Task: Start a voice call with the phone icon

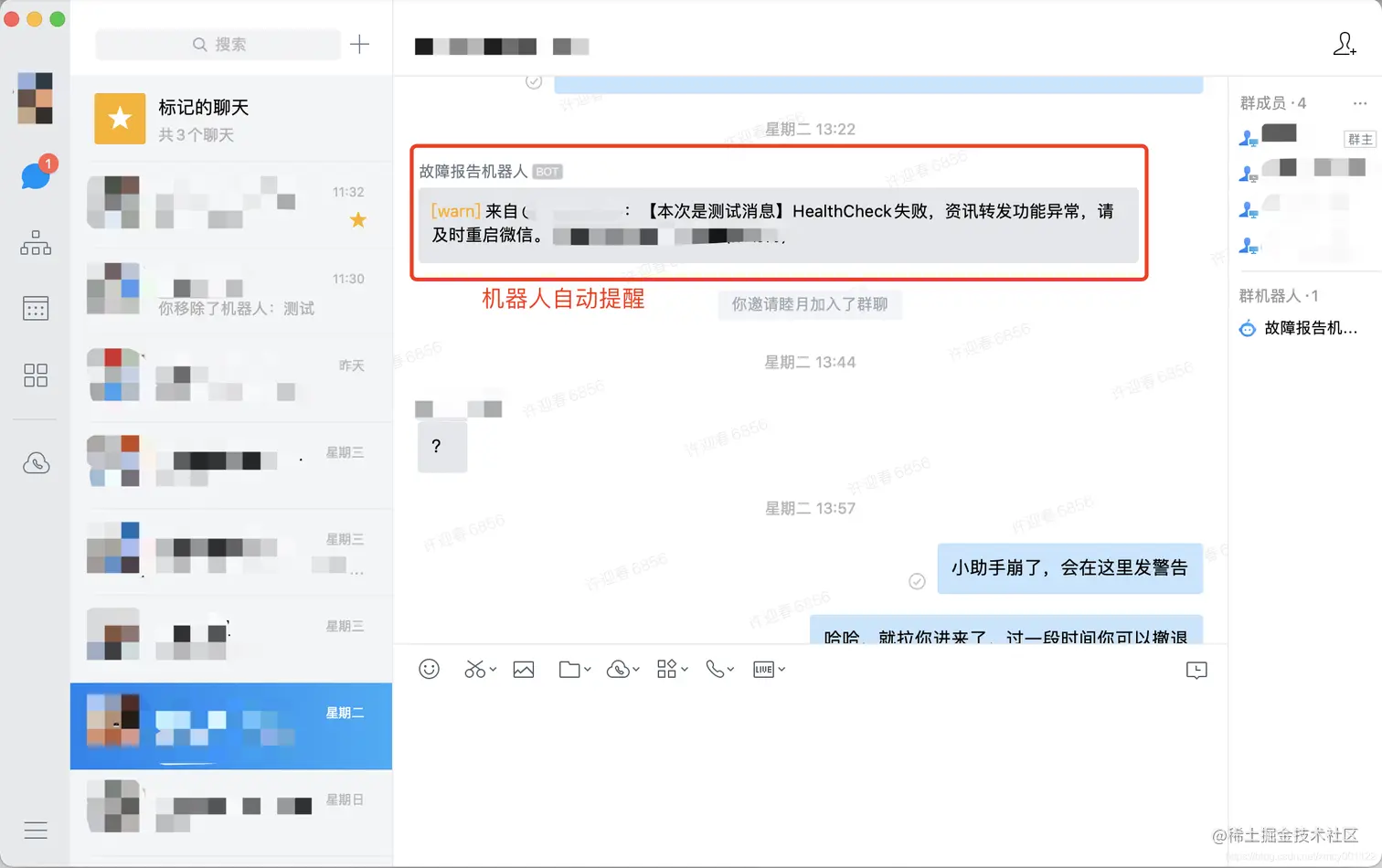Action: click(x=714, y=669)
